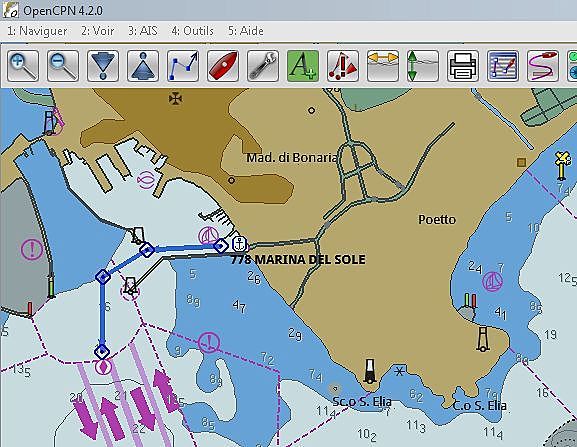Viewport: 577px width, 447px height.
Task: Open the Route and Mark Manager icon
Action: (503, 66)
